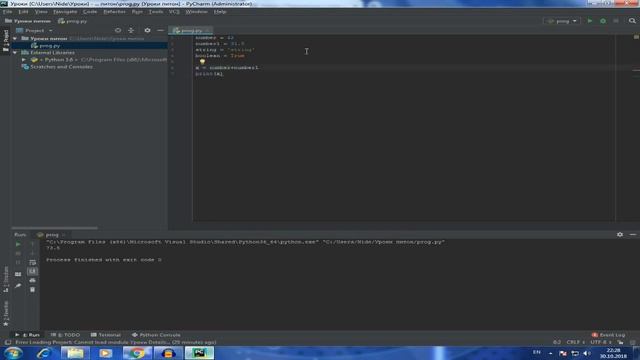Click the Scroll from Source target icon

click(x=118, y=30)
